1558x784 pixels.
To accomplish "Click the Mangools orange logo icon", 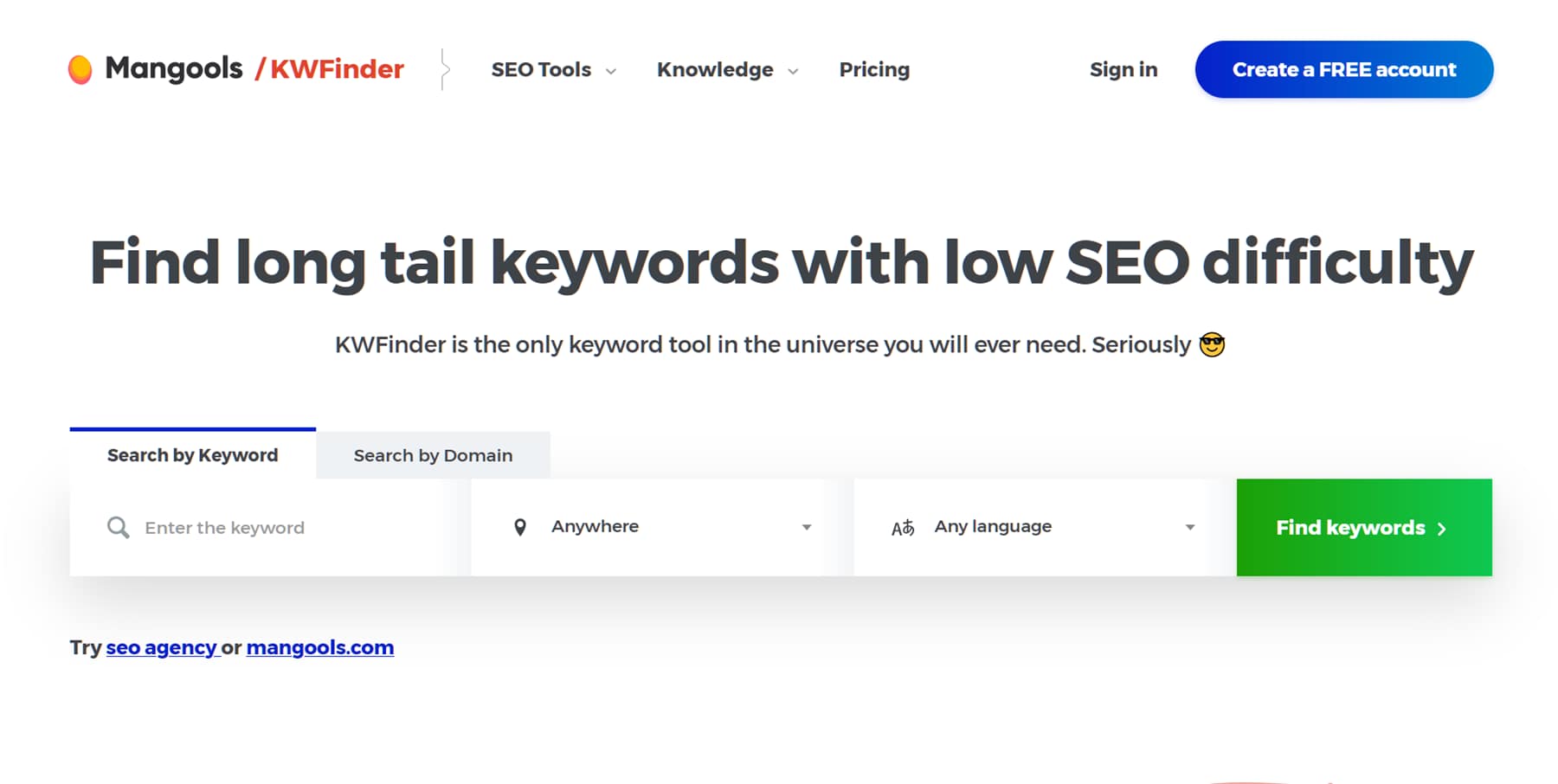I will click(80, 69).
